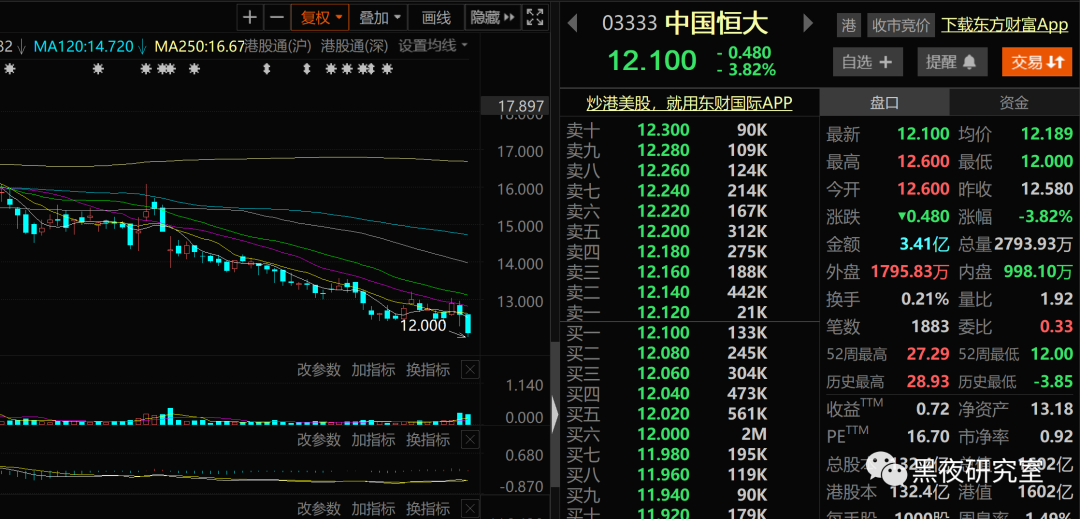Go to previous stock arrow

572,24
